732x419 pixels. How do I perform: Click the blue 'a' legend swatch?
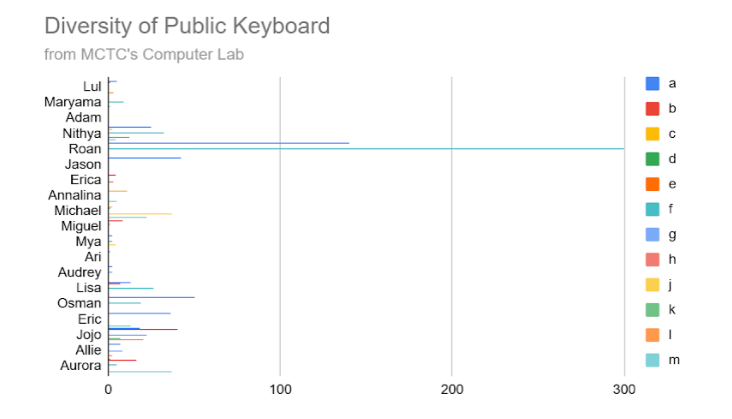click(652, 83)
